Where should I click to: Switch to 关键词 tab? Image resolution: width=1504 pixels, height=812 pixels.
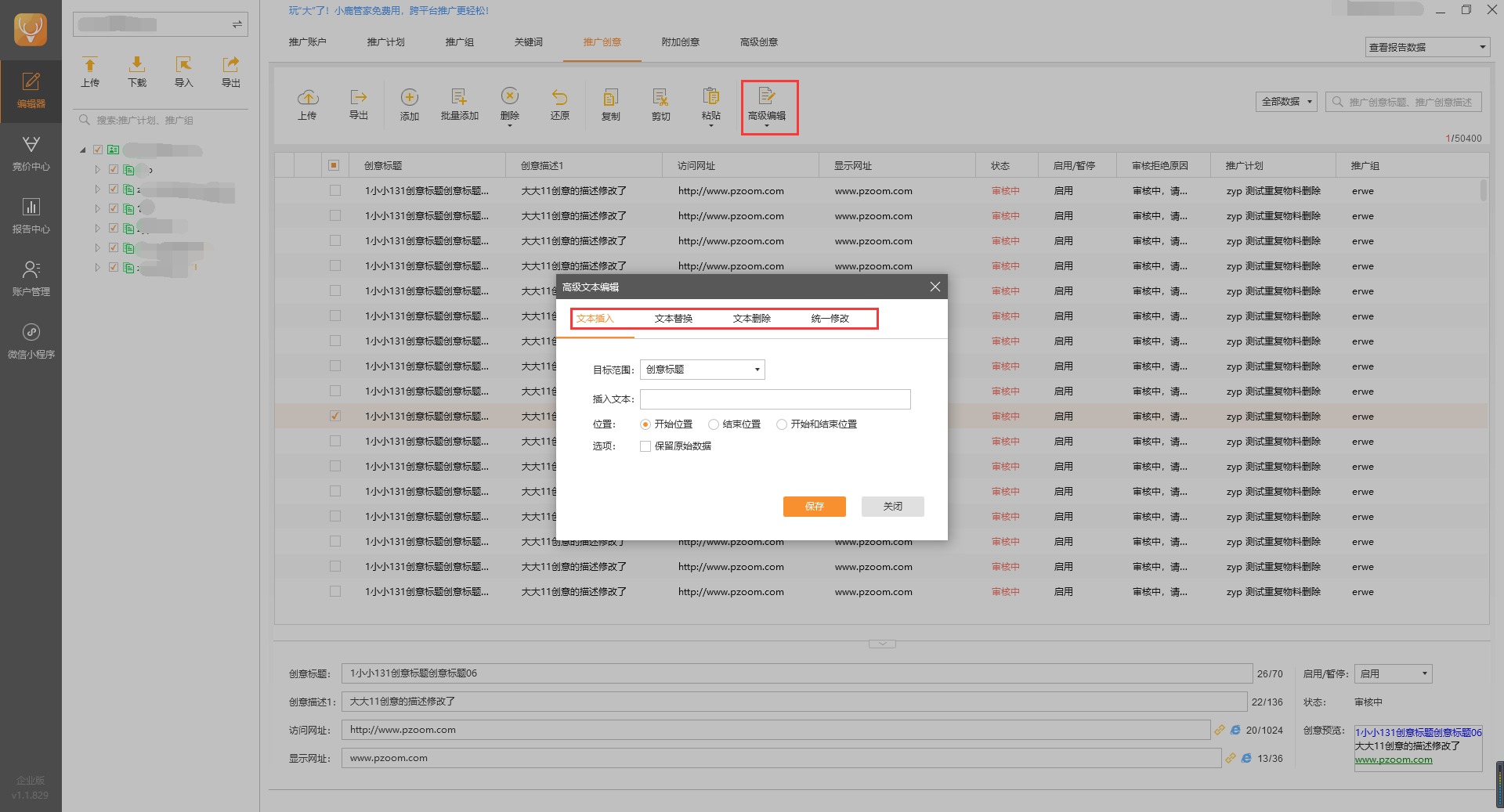pyautogui.click(x=529, y=42)
